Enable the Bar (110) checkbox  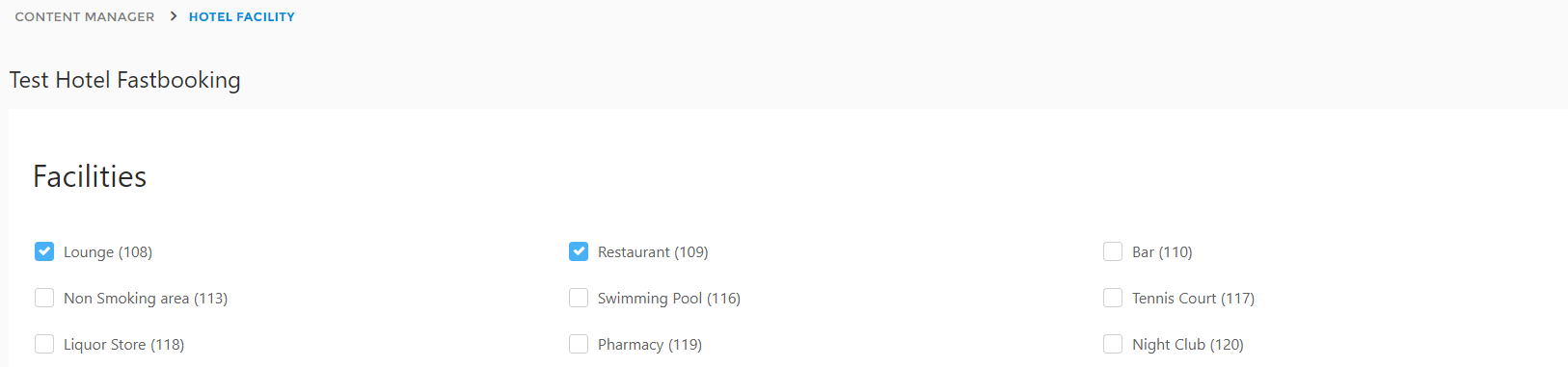[x=1113, y=251]
